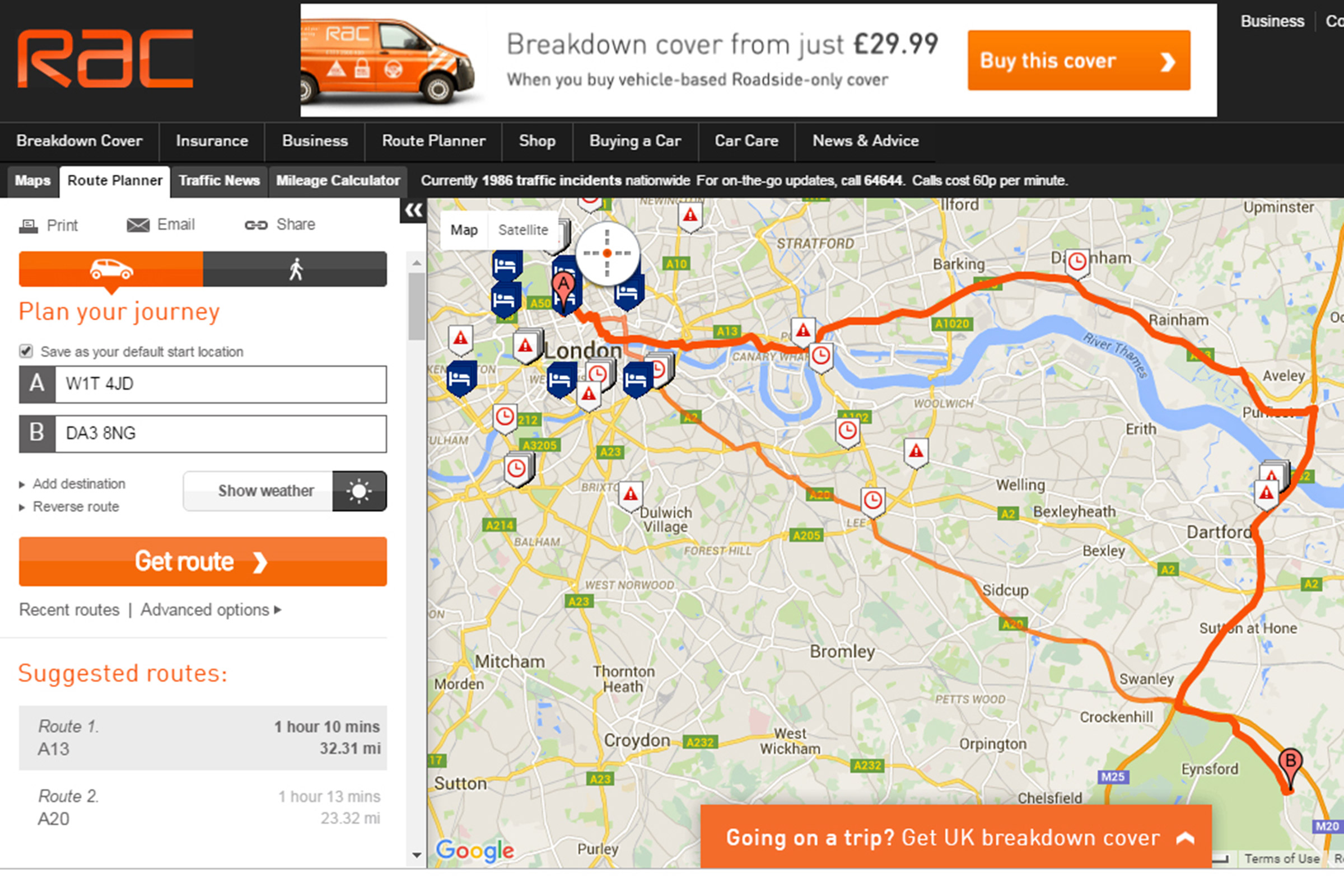Image resolution: width=1344 pixels, height=896 pixels.
Task: Click the map crosshair locate icon
Action: [x=607, y=253]
